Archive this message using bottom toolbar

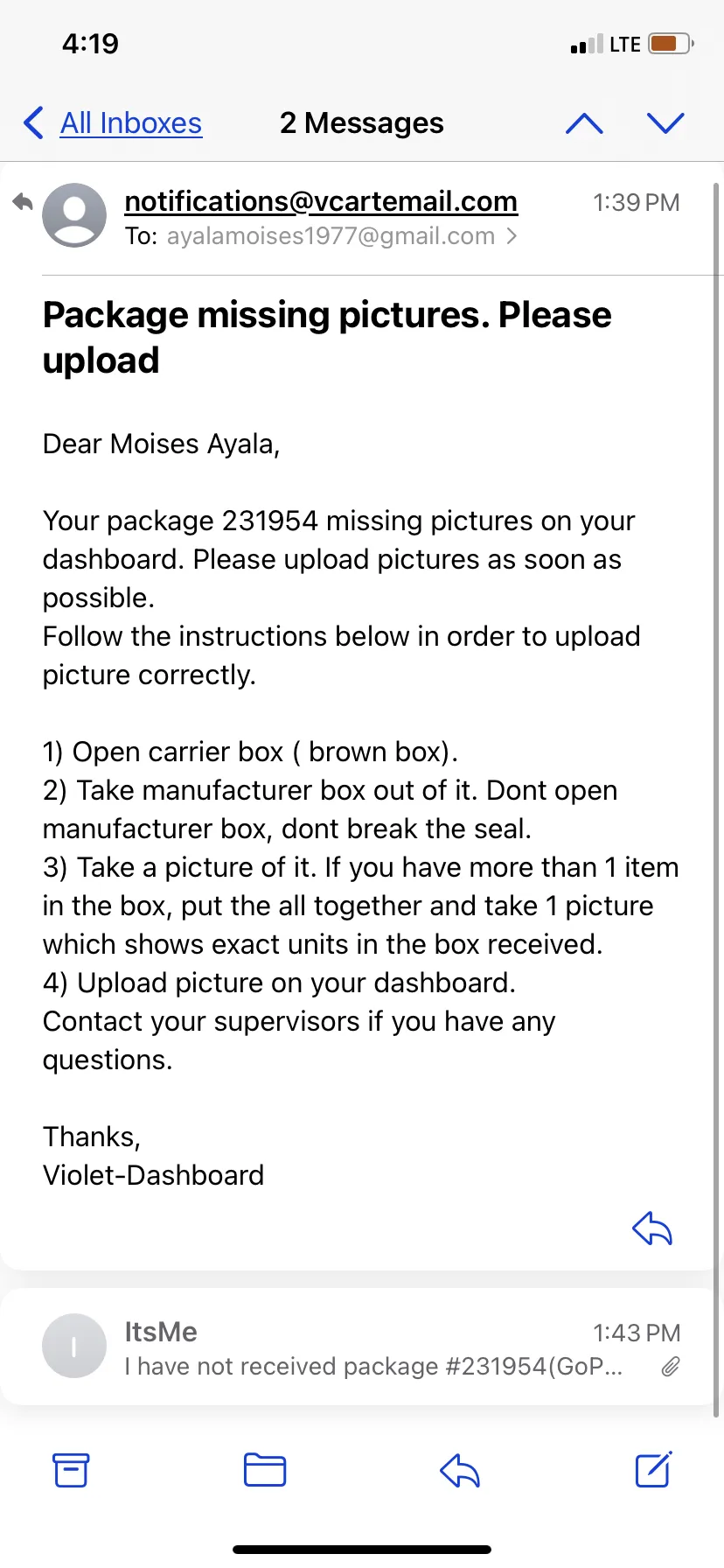click(x=71, y=1470)
